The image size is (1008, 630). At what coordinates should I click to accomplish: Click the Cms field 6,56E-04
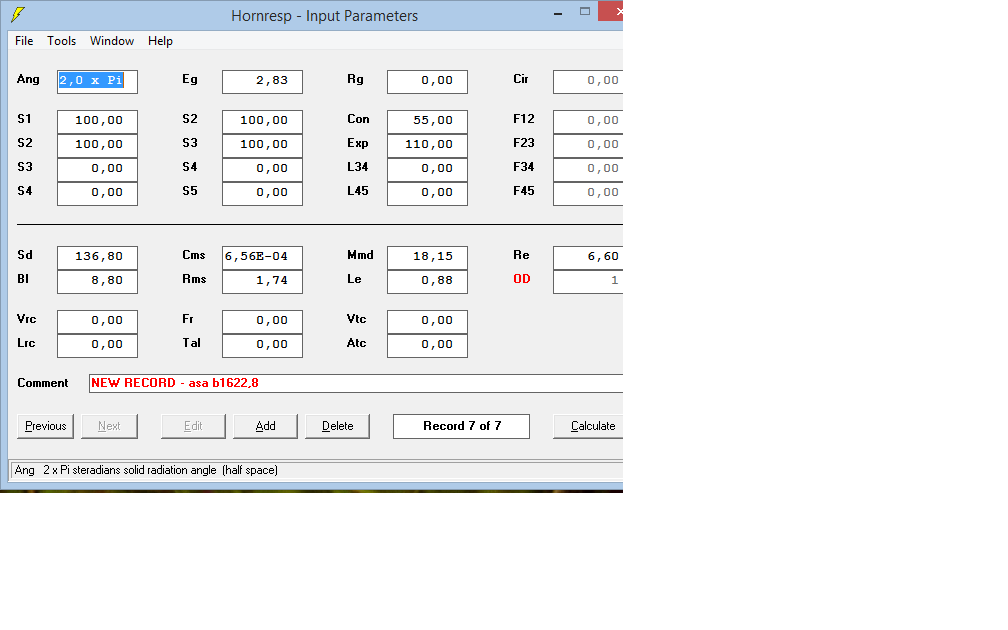pos(262,258)
